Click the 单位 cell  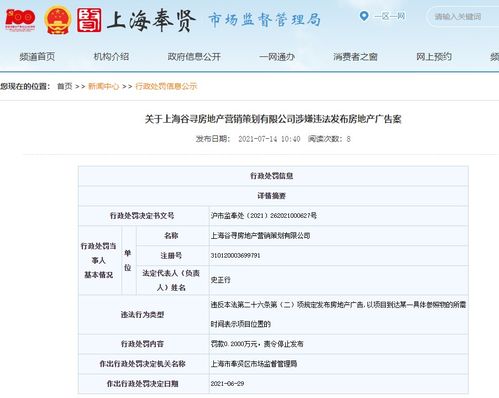click(x=128, y=260)
